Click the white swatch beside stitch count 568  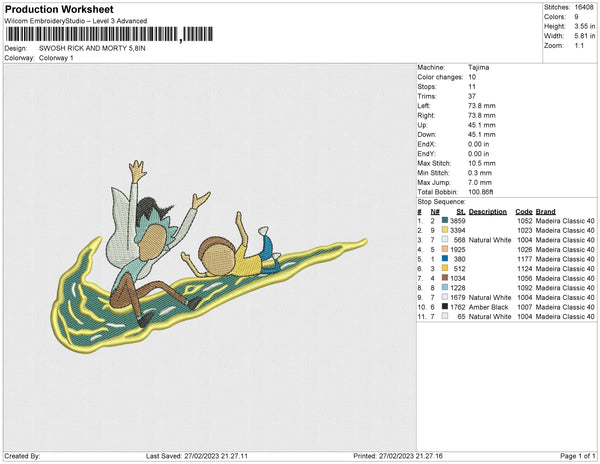pyautogui.click(x=445, y=240)
